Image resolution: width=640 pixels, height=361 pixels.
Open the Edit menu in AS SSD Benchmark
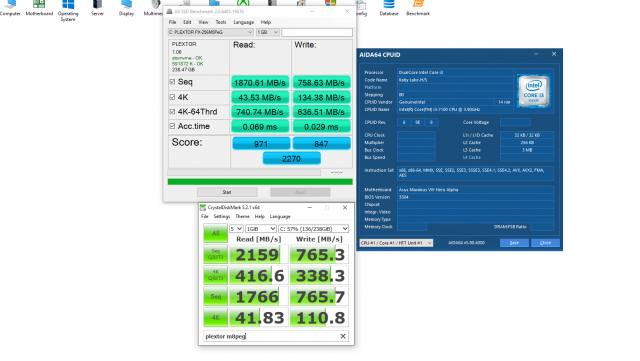point(187,22)
